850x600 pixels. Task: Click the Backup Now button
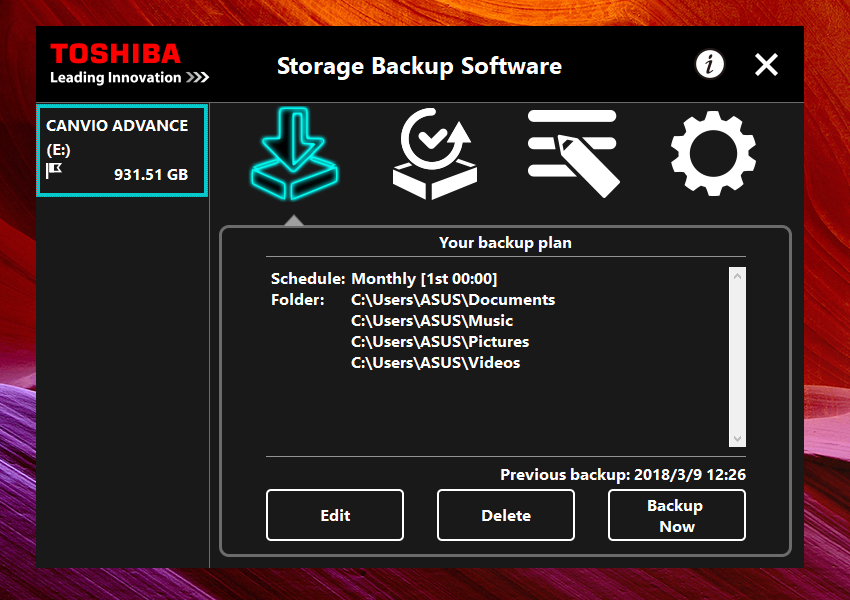(677, 515)
